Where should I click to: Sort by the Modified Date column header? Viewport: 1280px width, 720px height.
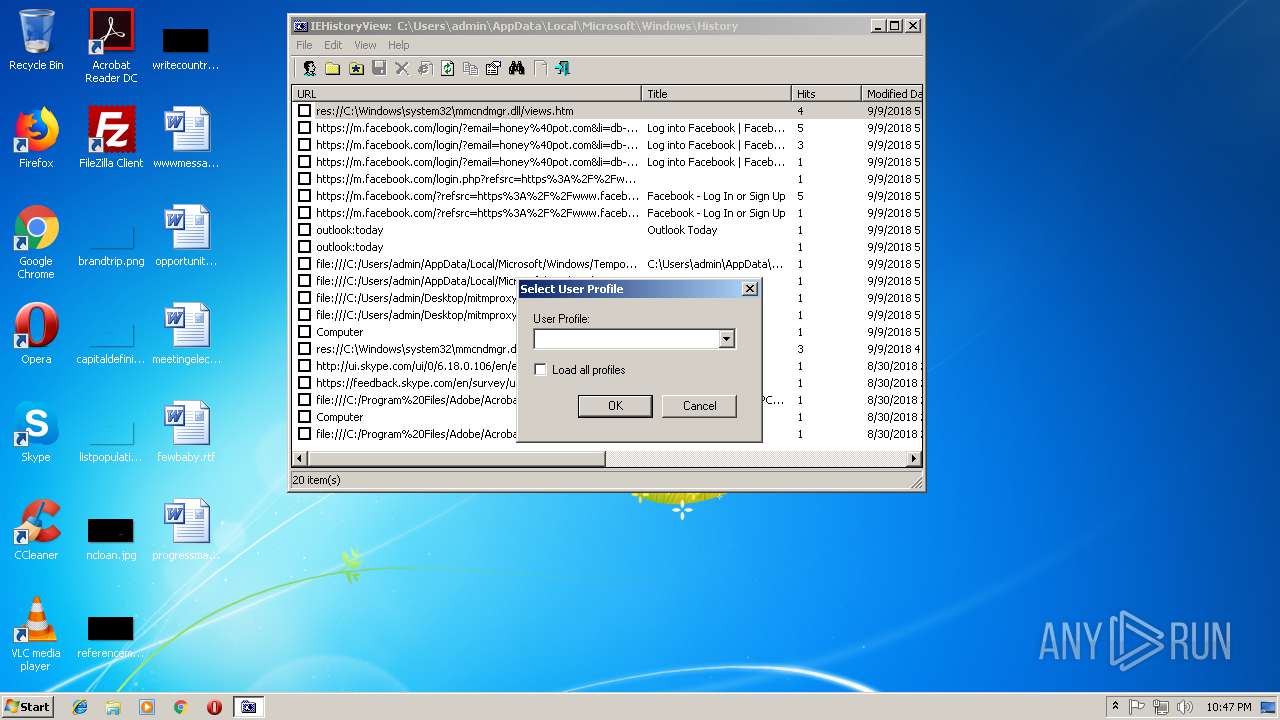click(892, 94)
